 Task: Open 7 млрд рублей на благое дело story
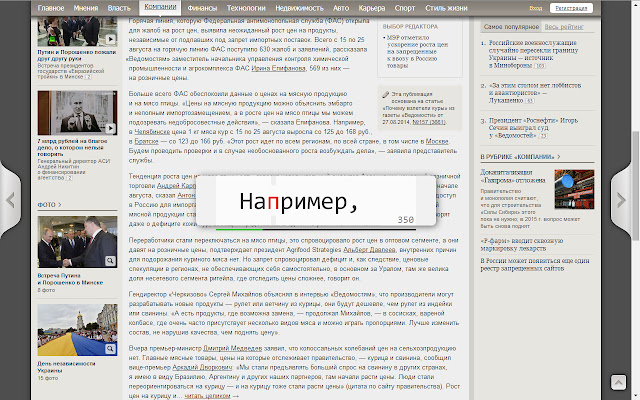(x=71, y=148)
